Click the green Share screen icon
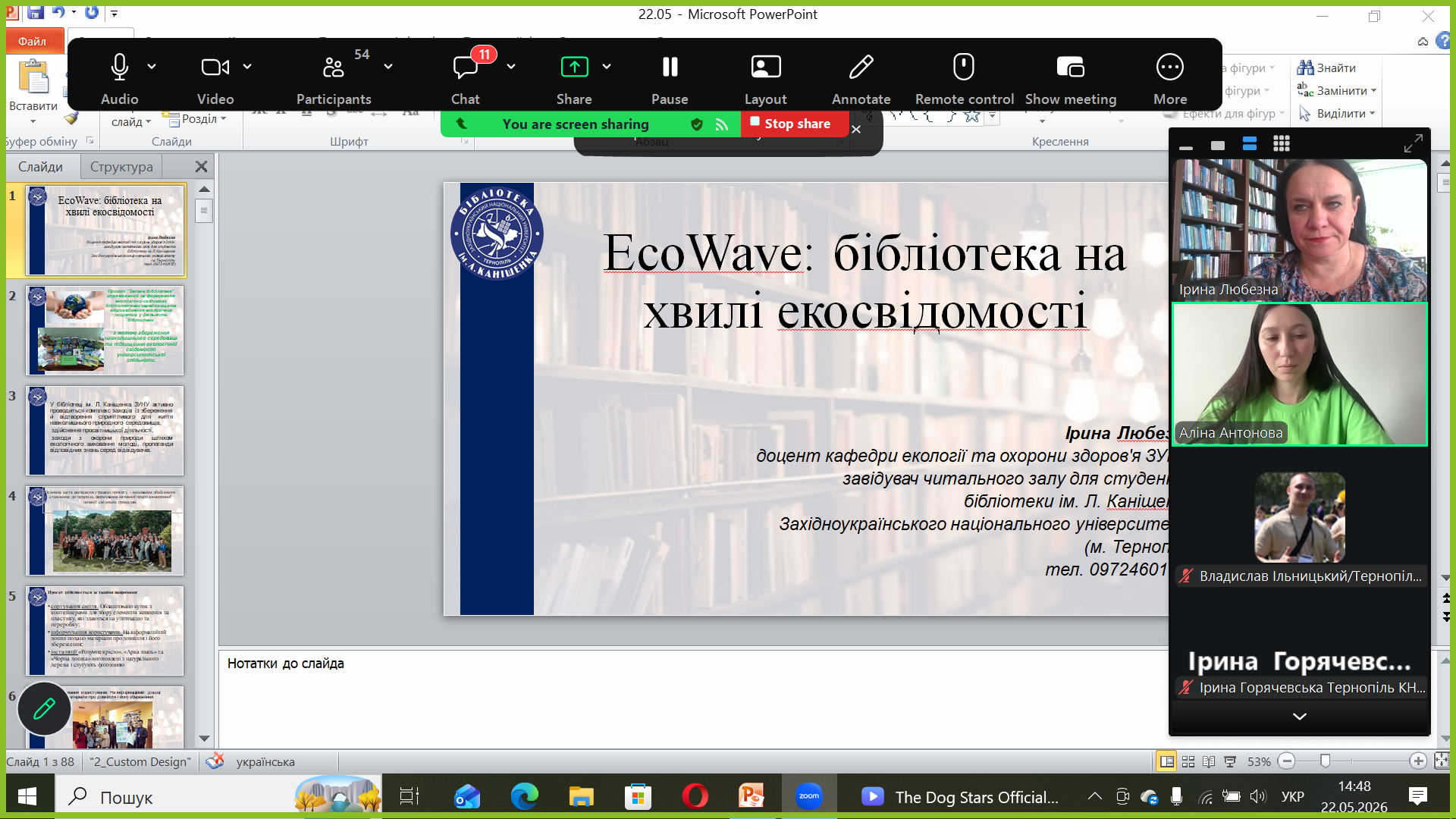Viewport: 1456px width, 819px height. click(574, 67)
